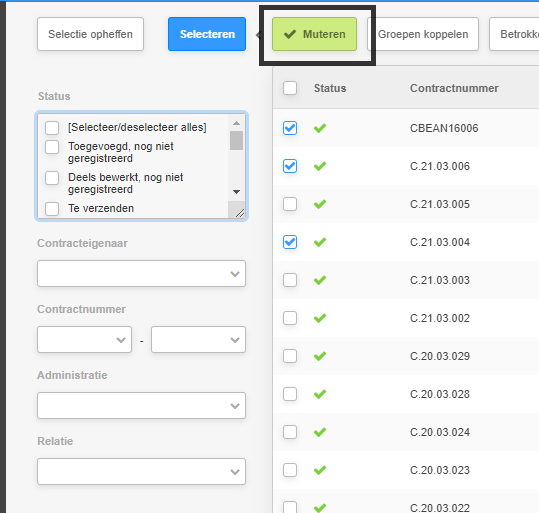Enable the 'Te verzenden' status filter

pos(52,209)
